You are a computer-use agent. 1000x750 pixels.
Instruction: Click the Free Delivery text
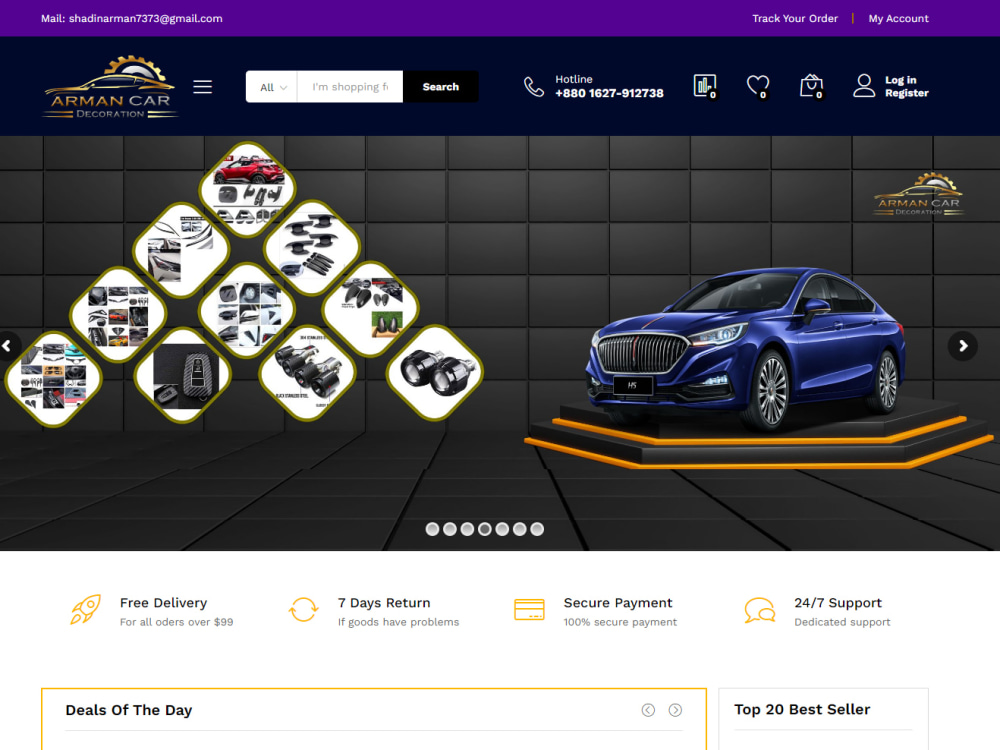(163, 603)
